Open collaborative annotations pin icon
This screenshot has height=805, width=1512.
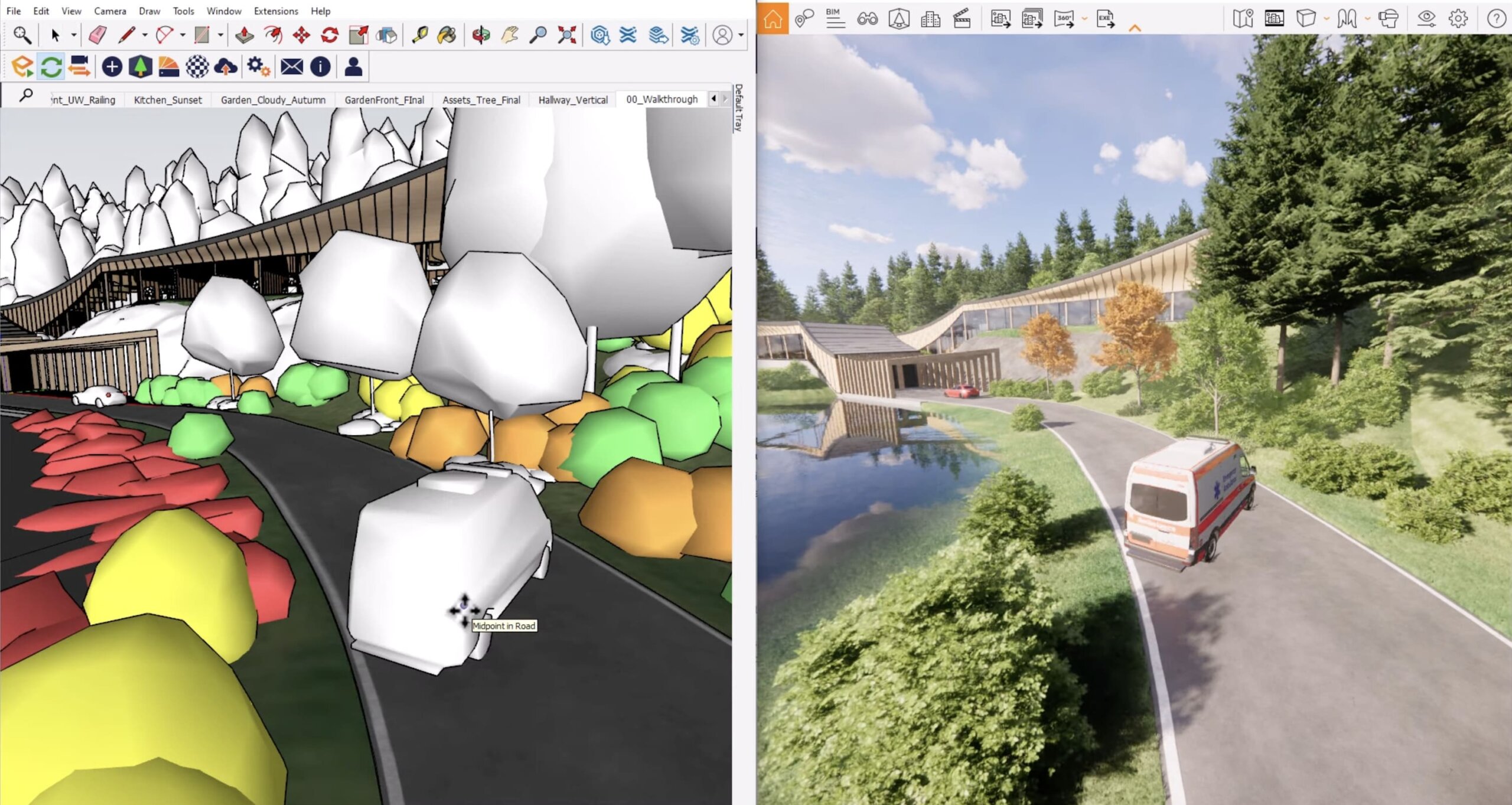[x=804, y=19]
